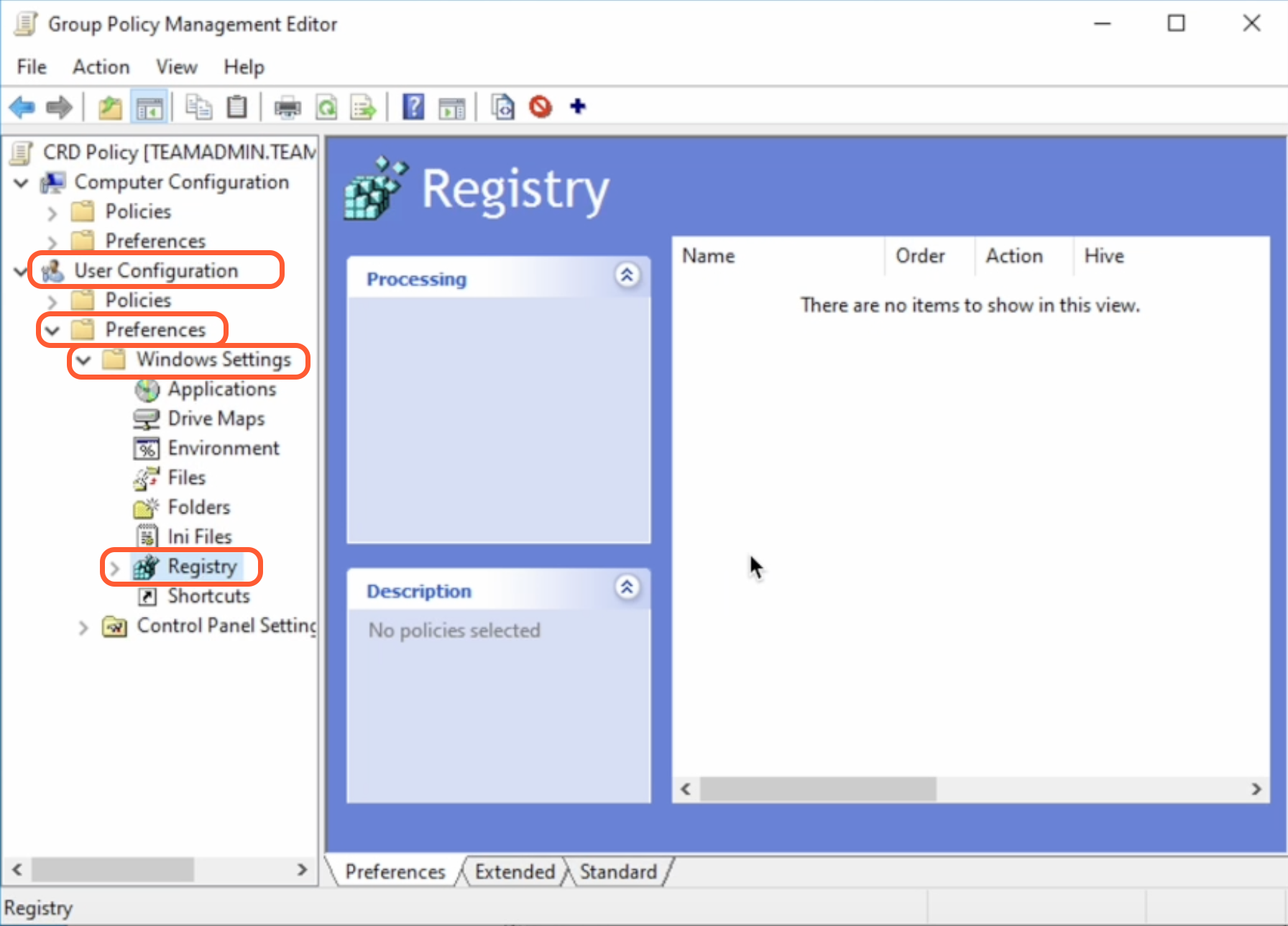
Task: Select Drive Maps in the tree
Action: [216, 418]
